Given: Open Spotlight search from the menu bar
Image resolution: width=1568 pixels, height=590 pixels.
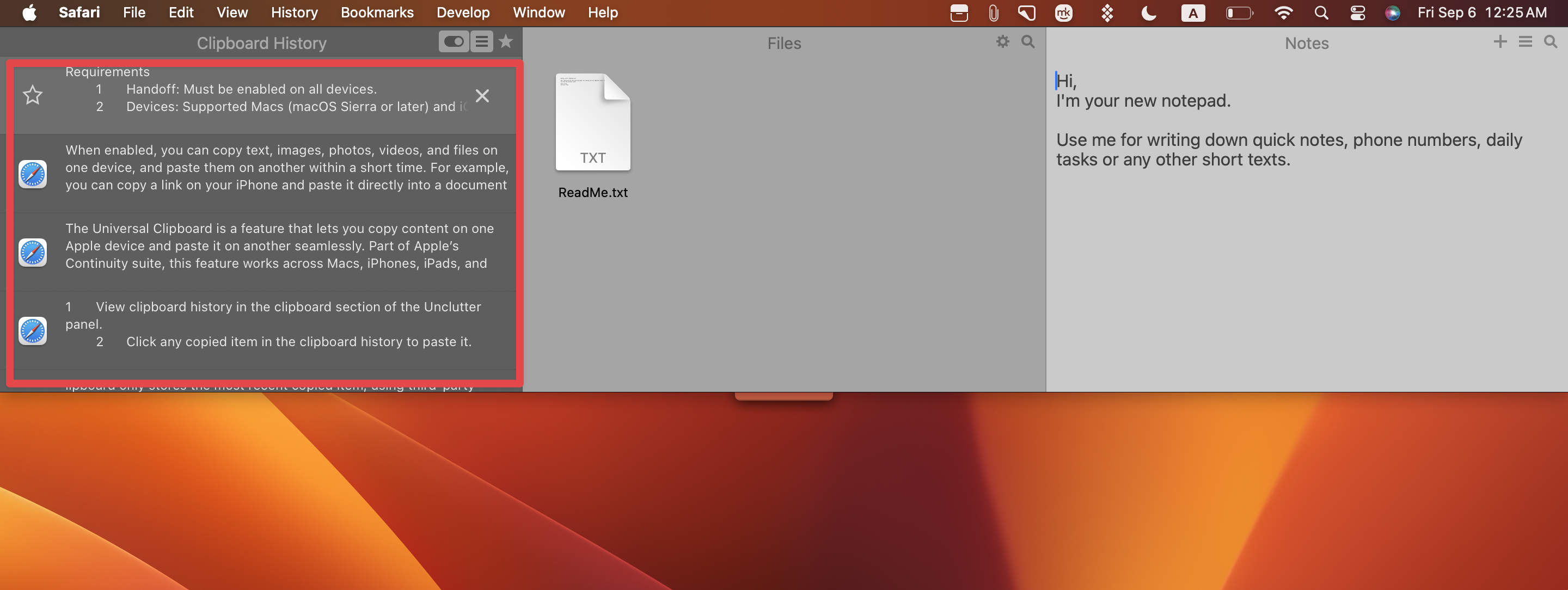Looking at the screenshot, I should click(x=1320, y=12).
